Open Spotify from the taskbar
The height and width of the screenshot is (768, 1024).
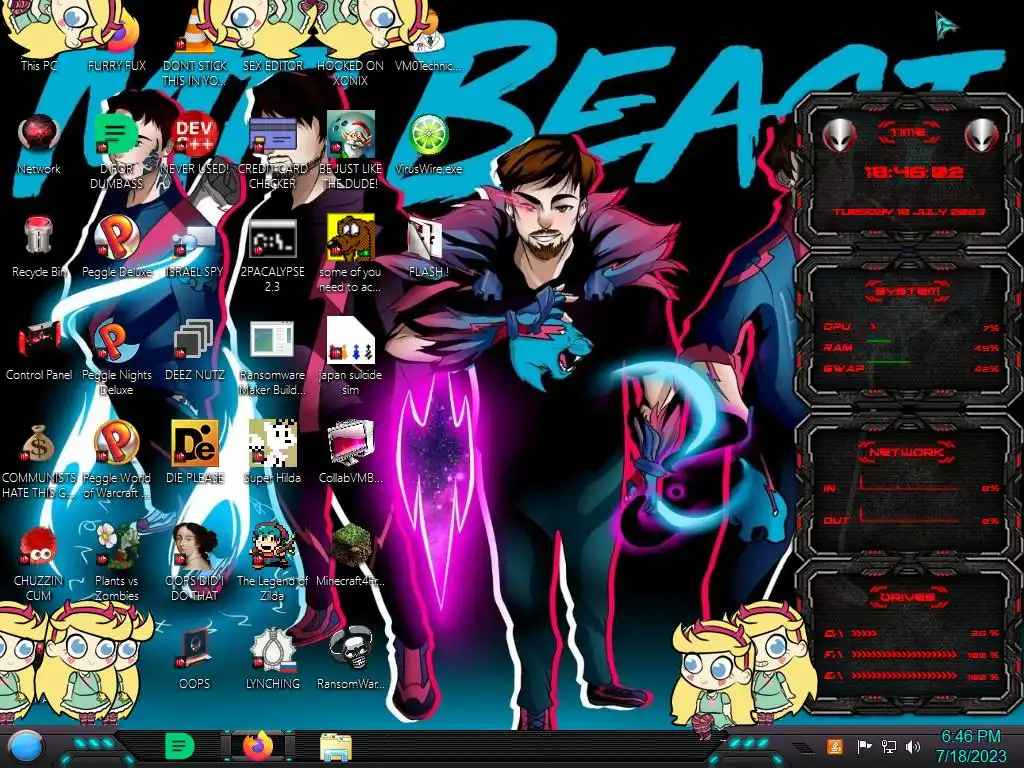pos(180,746)
